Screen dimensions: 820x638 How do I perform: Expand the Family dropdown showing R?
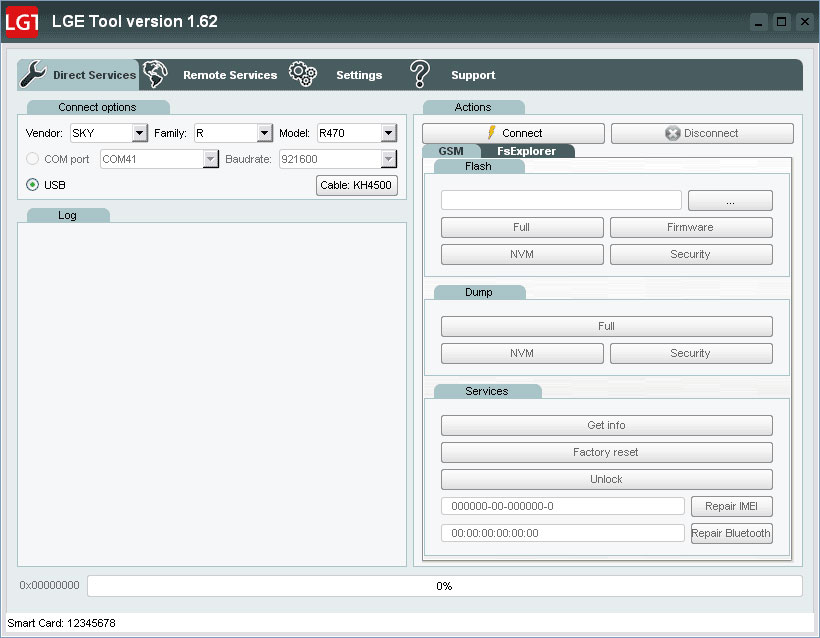tap(265, 133)
